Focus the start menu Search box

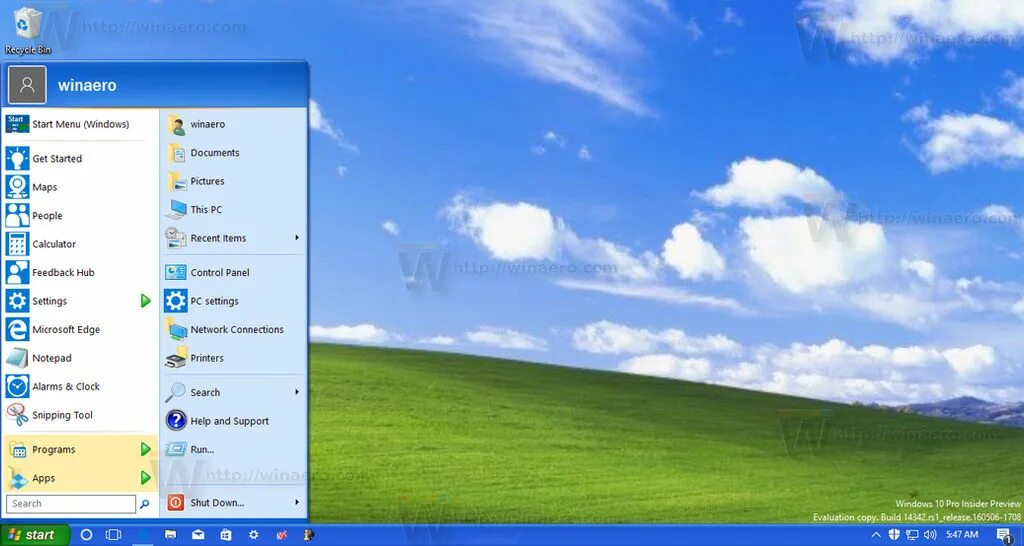pos(71,504)
